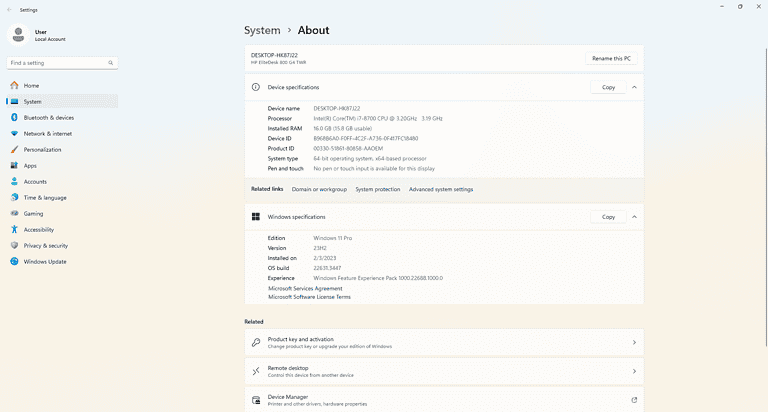The width and height of the screenshot is (768, 412).
Task: Open Personalization settings page
Action: pos(62,149)
